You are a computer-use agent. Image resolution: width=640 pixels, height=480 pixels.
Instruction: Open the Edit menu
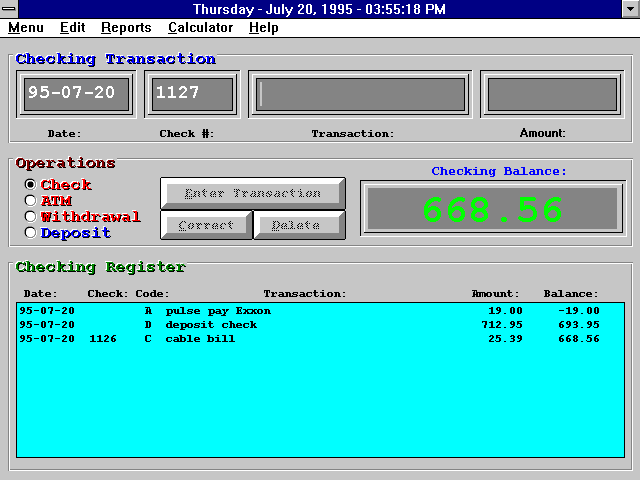coord(72,28)
